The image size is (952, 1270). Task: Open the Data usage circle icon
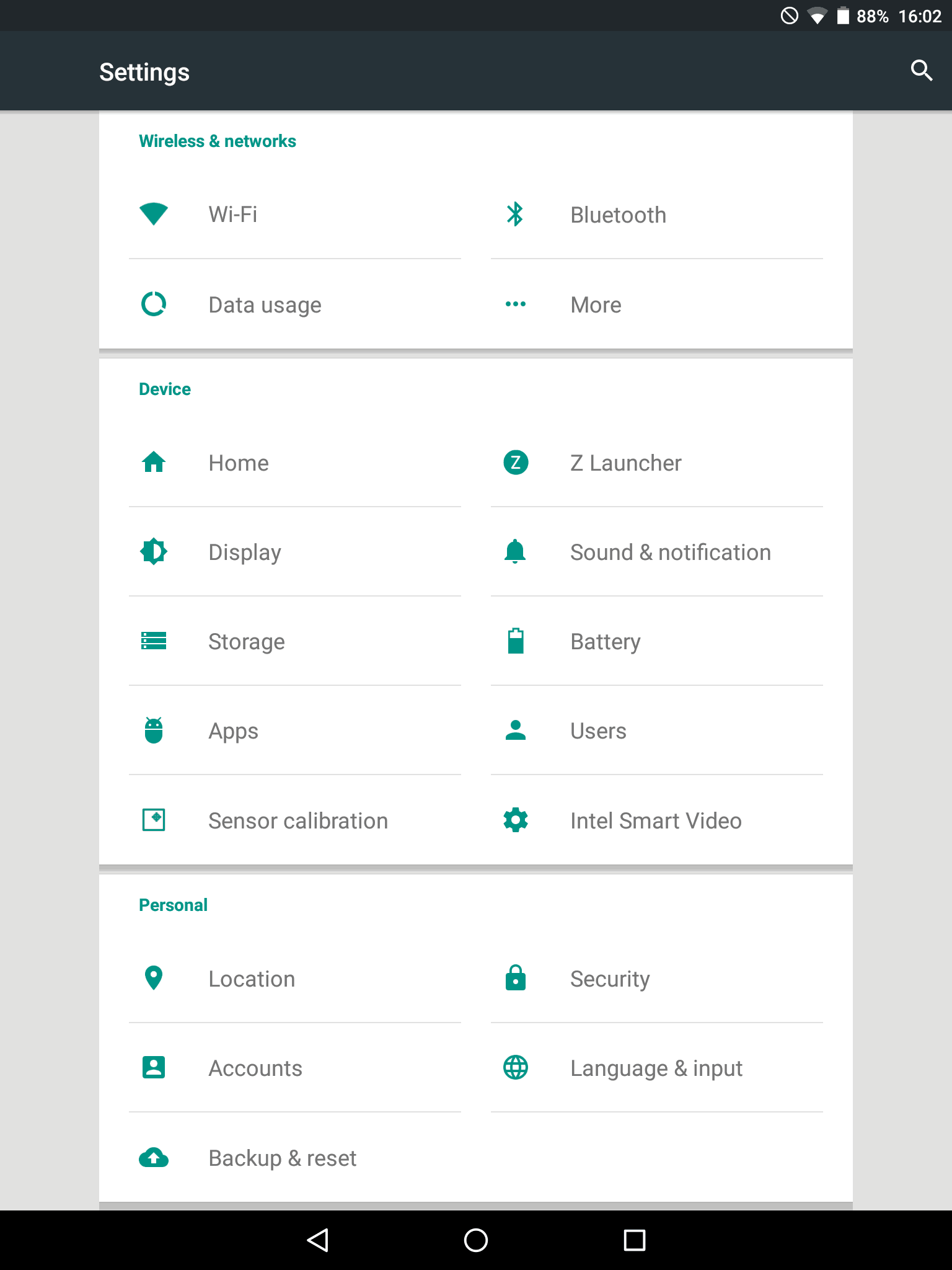[154, 304]
